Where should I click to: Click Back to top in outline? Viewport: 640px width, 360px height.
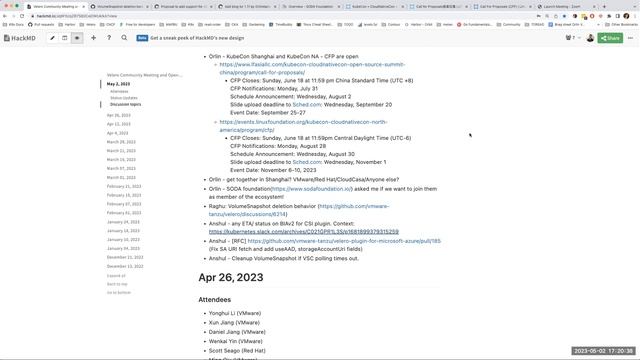coord(117,284)
